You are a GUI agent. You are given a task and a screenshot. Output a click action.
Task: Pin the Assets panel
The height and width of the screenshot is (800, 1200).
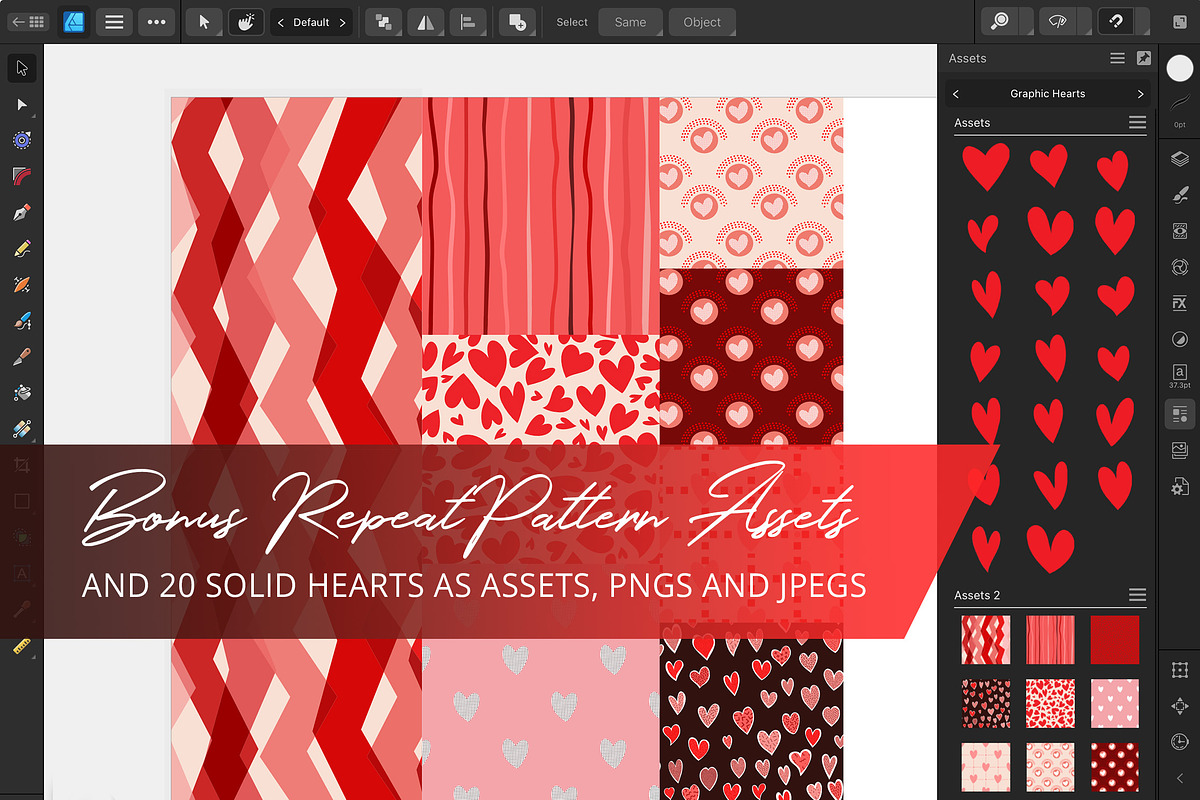[x=1143, y=58]
